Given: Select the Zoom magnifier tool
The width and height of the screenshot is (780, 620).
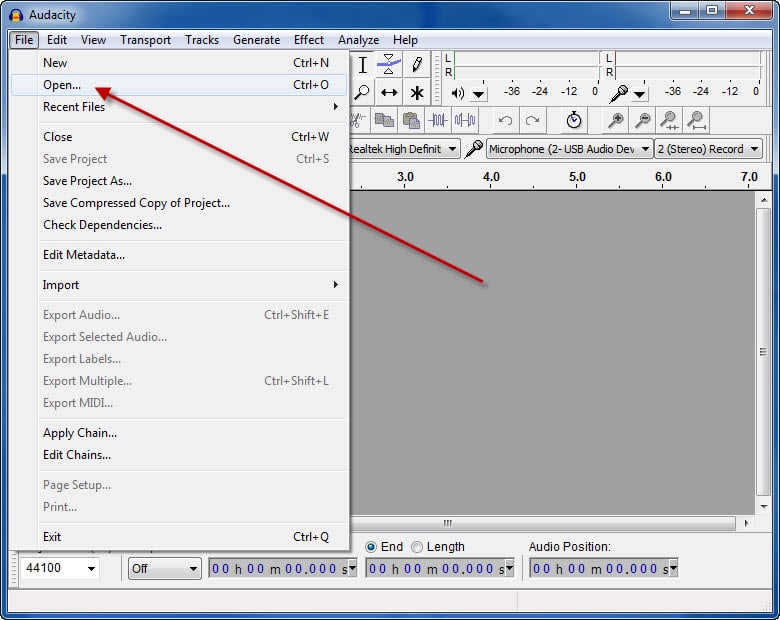Looking at the screenshot, I should coord(362,93).
